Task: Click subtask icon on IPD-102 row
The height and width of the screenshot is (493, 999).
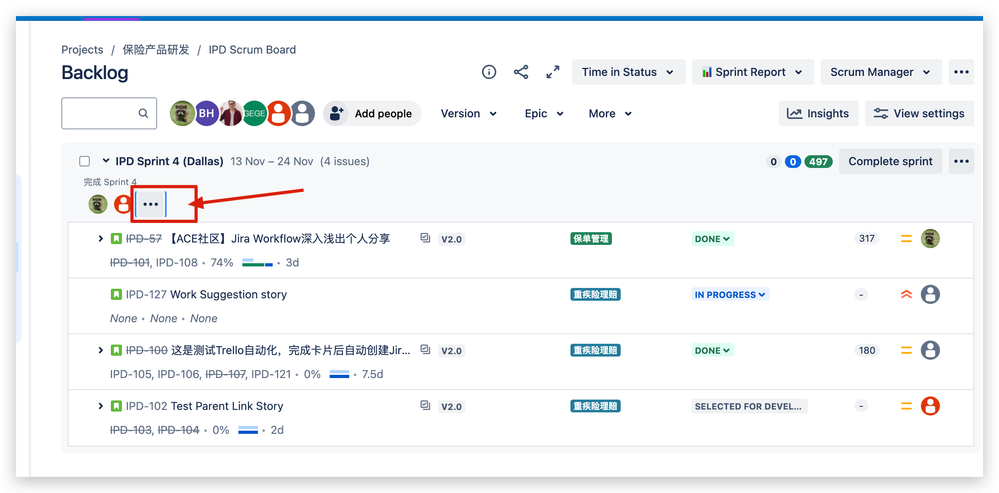Action: tap(426, 405)
